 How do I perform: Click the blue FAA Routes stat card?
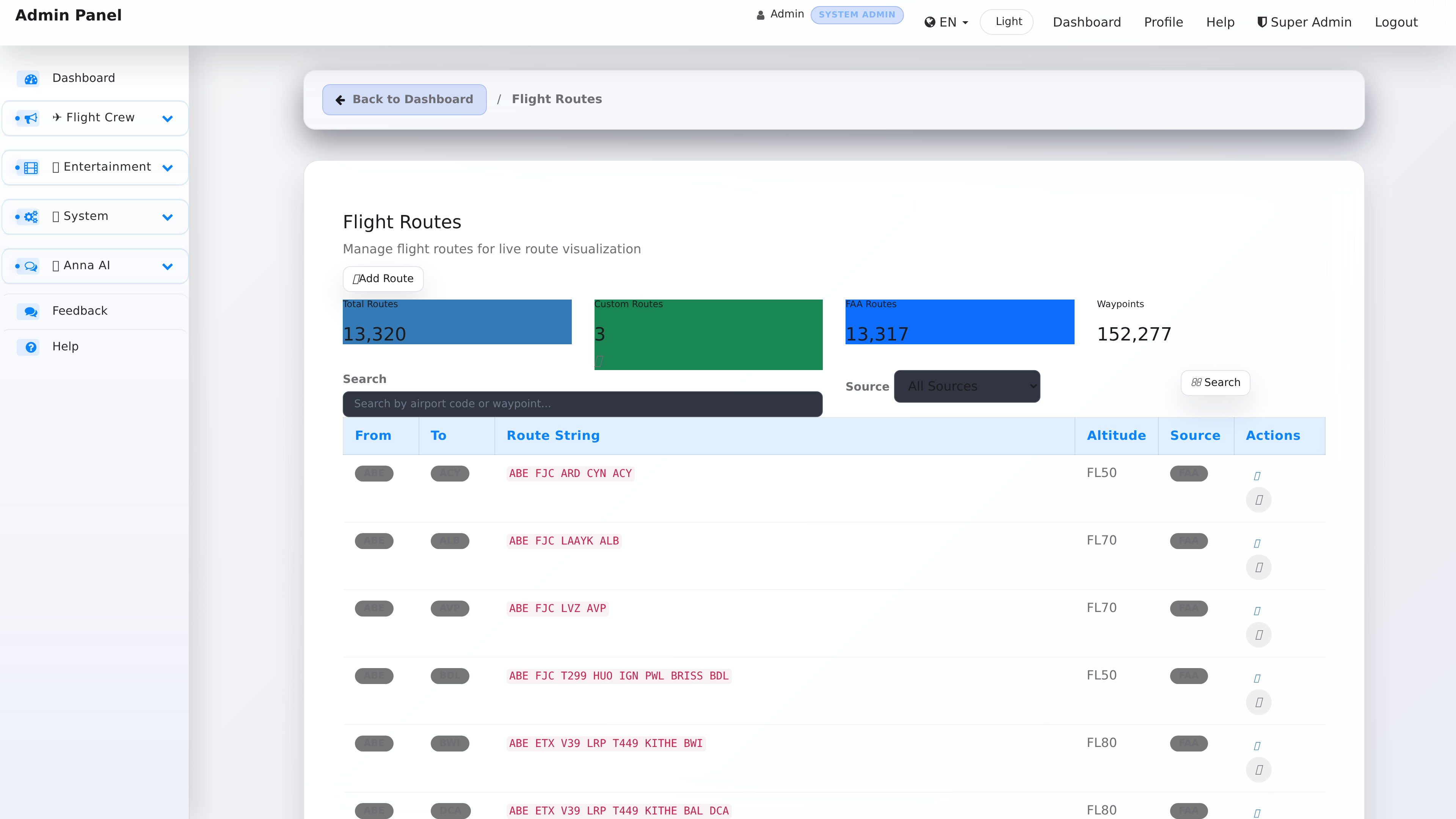[x=960, y=322]
